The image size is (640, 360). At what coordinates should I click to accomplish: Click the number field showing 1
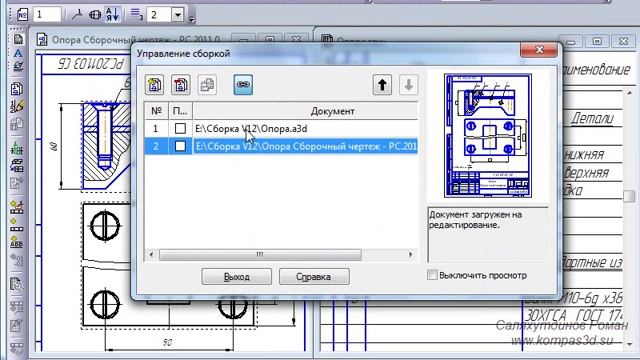coord(47,15)
